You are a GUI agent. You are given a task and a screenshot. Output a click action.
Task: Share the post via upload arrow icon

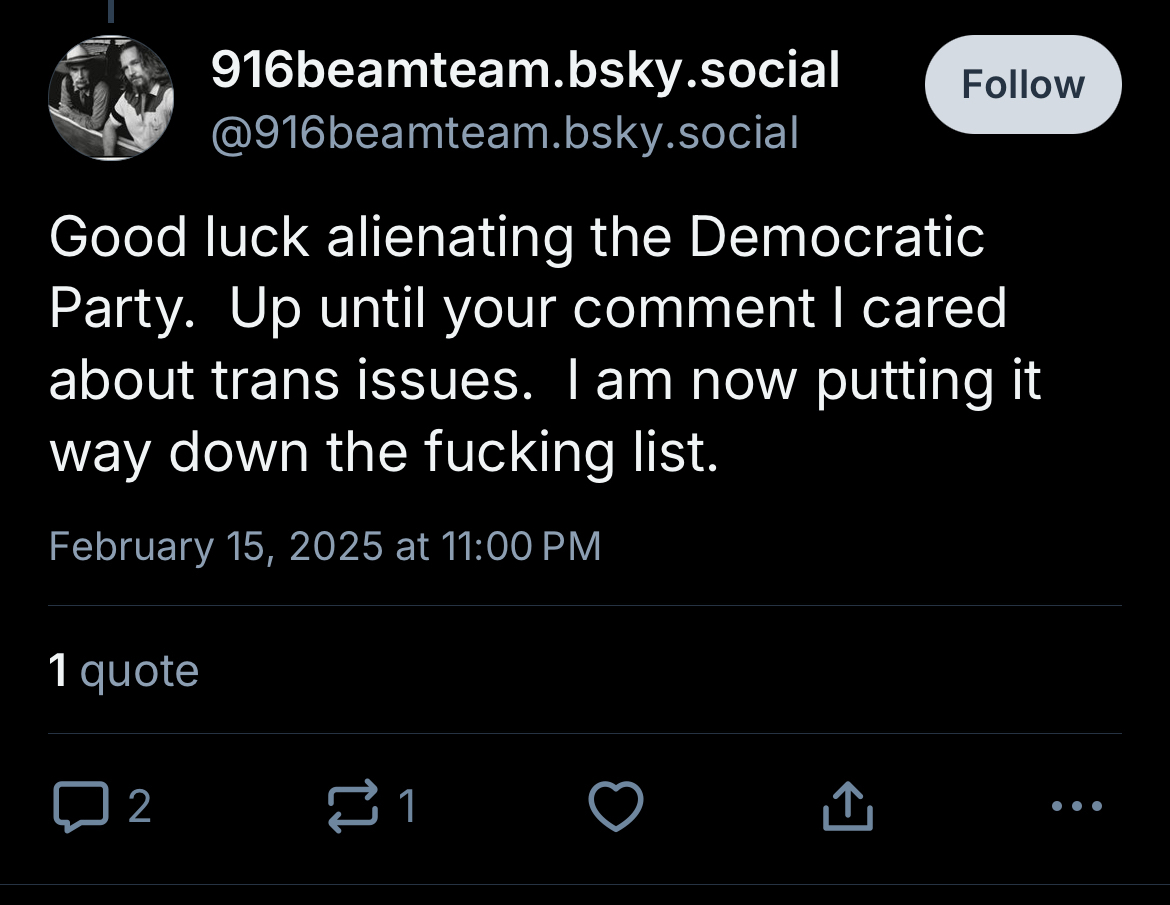pos(848,807)
